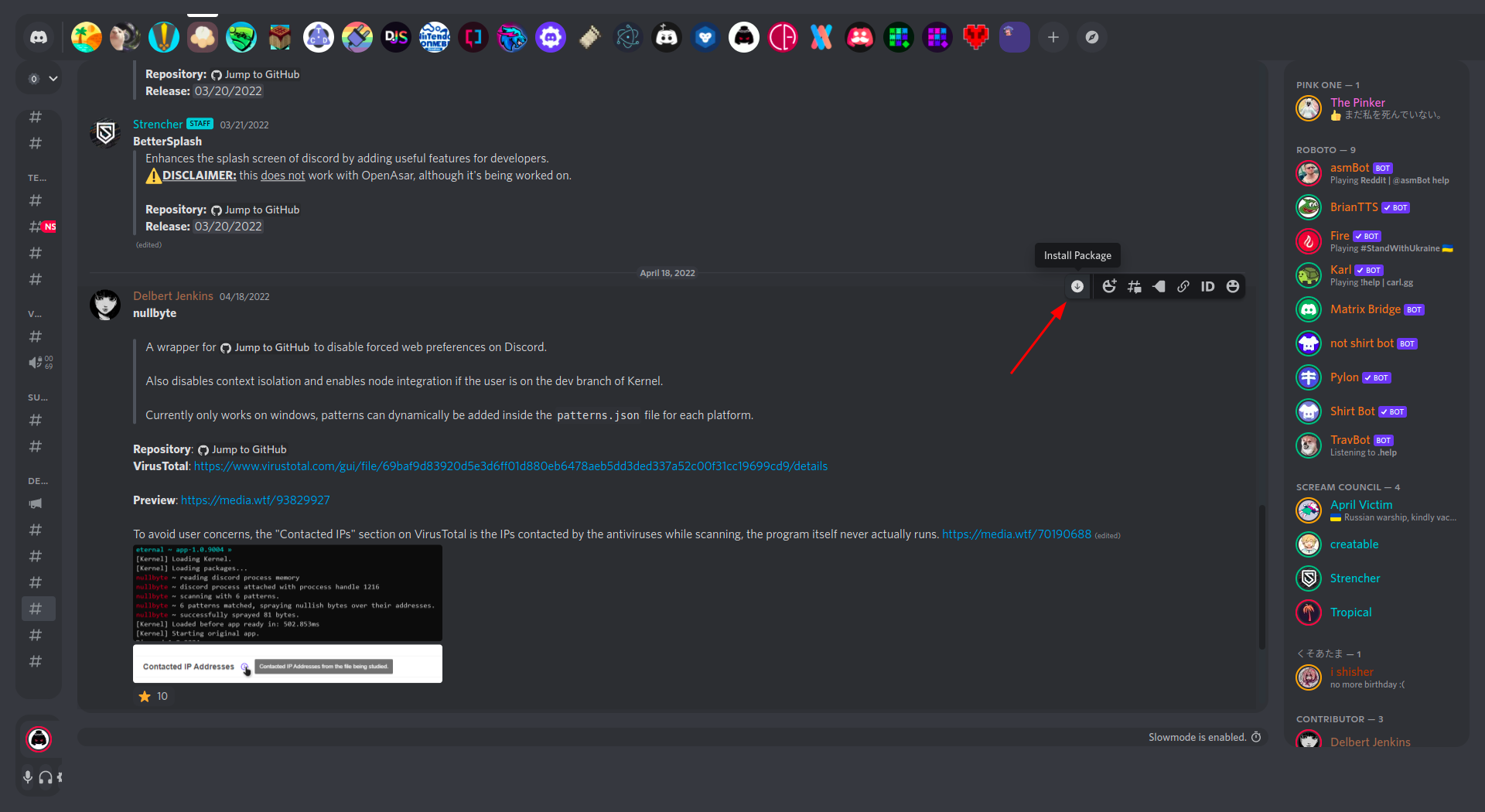
Task: Select The Pinker in member list
Action: [x=1377, y=108]
